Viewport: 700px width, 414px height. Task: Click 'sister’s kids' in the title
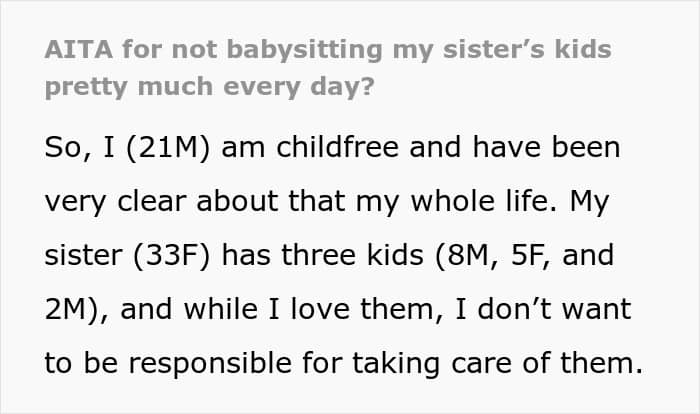click(527, 49)
